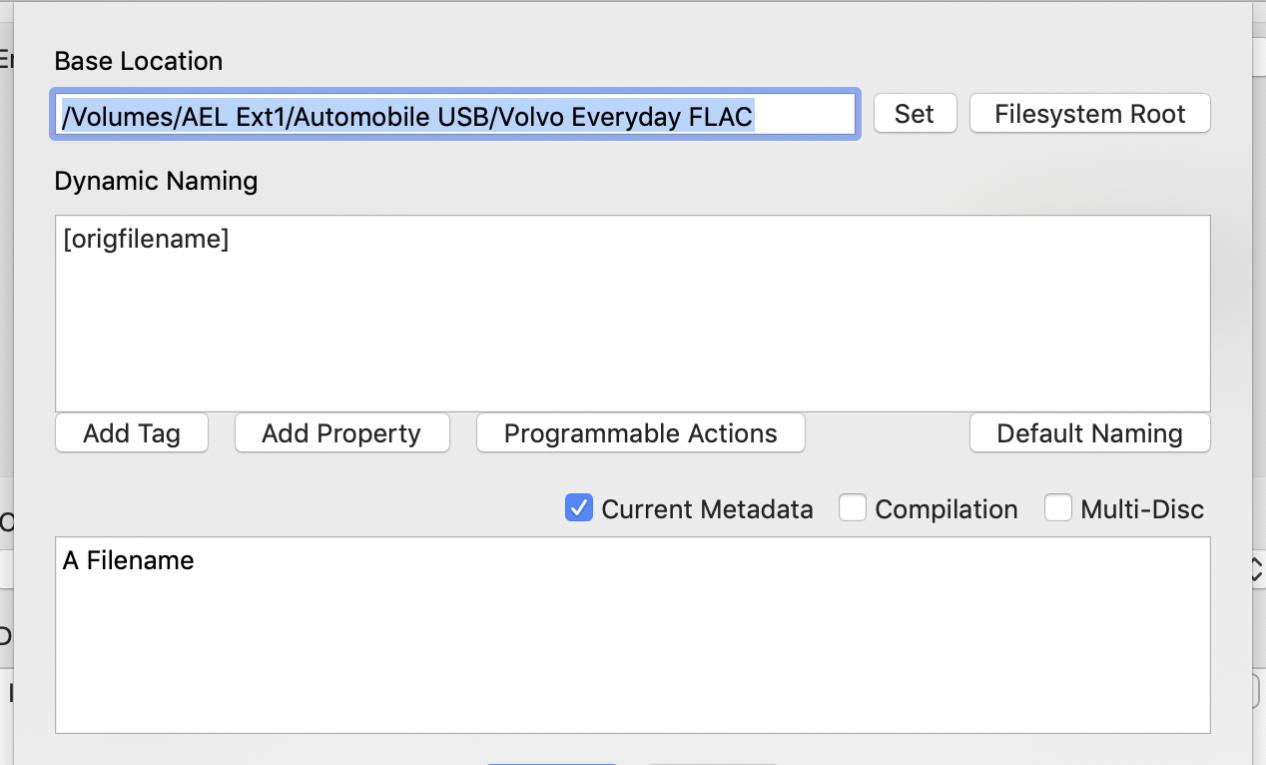1266x765 pixels.
Task: Click the popup arrows behind dialog's right edge
Action: [x=1258, y=570]
